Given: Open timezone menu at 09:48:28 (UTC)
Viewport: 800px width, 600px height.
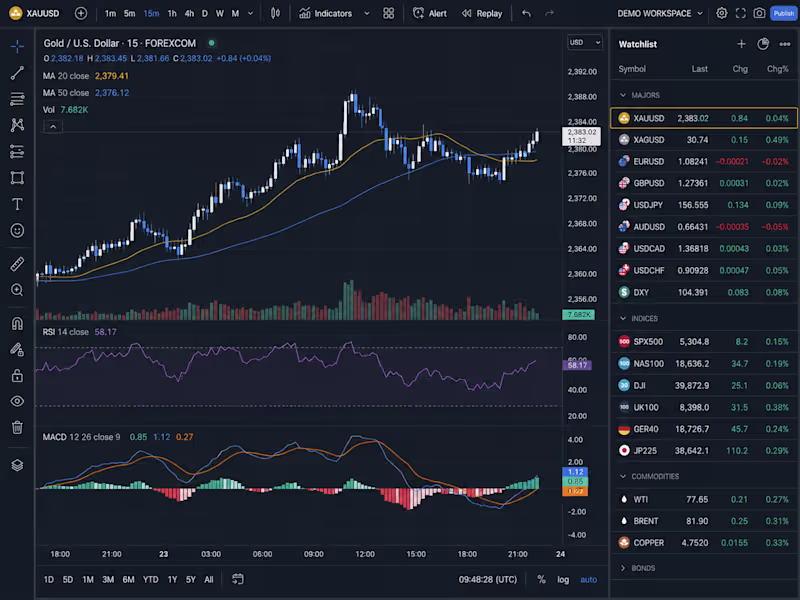Looking at the screenshot, I should click(x=487, y=579).
